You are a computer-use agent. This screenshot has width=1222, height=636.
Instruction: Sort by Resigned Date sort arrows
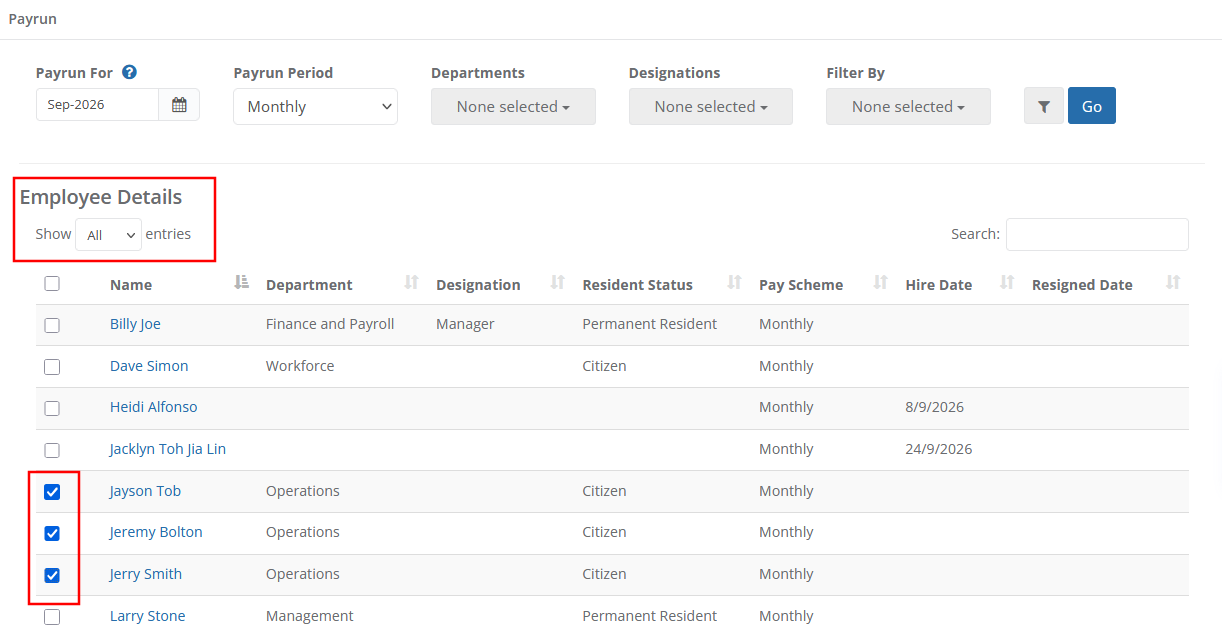click(x=1173, y=283)
